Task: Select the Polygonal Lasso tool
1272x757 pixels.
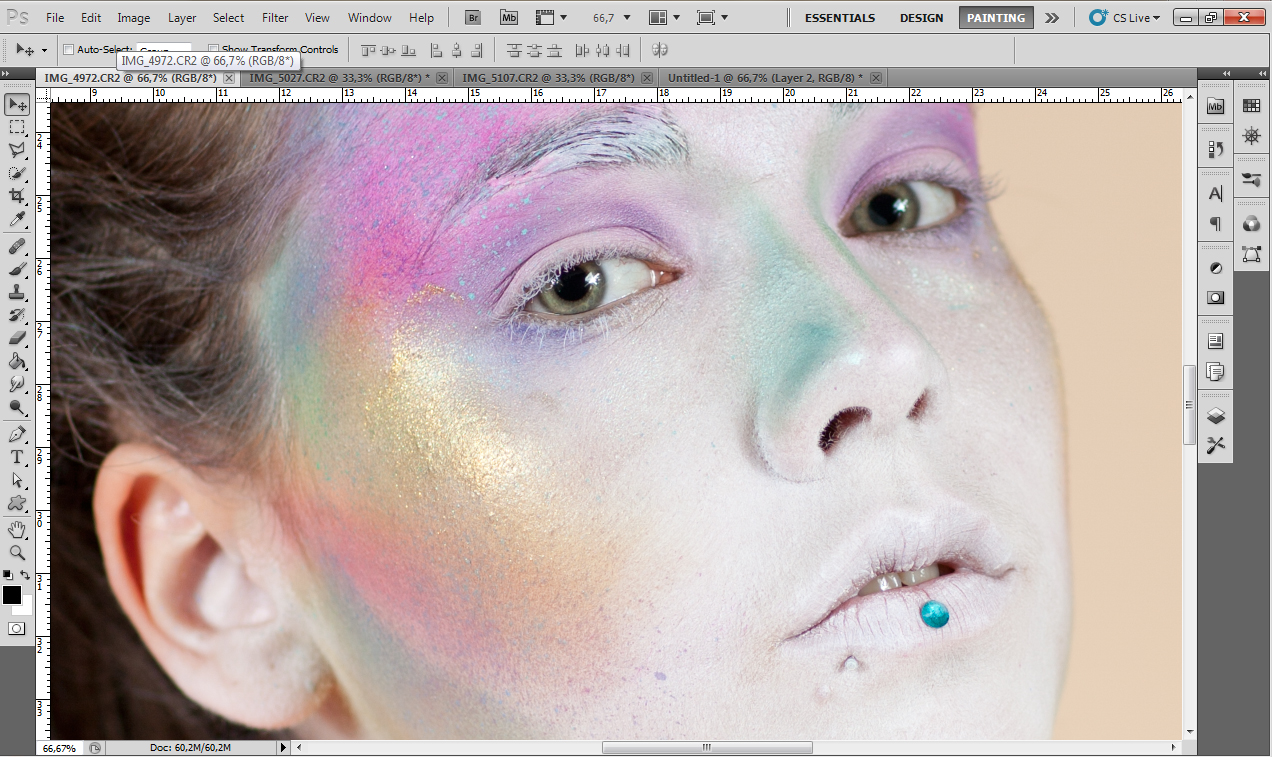Action: pos(17,150)
